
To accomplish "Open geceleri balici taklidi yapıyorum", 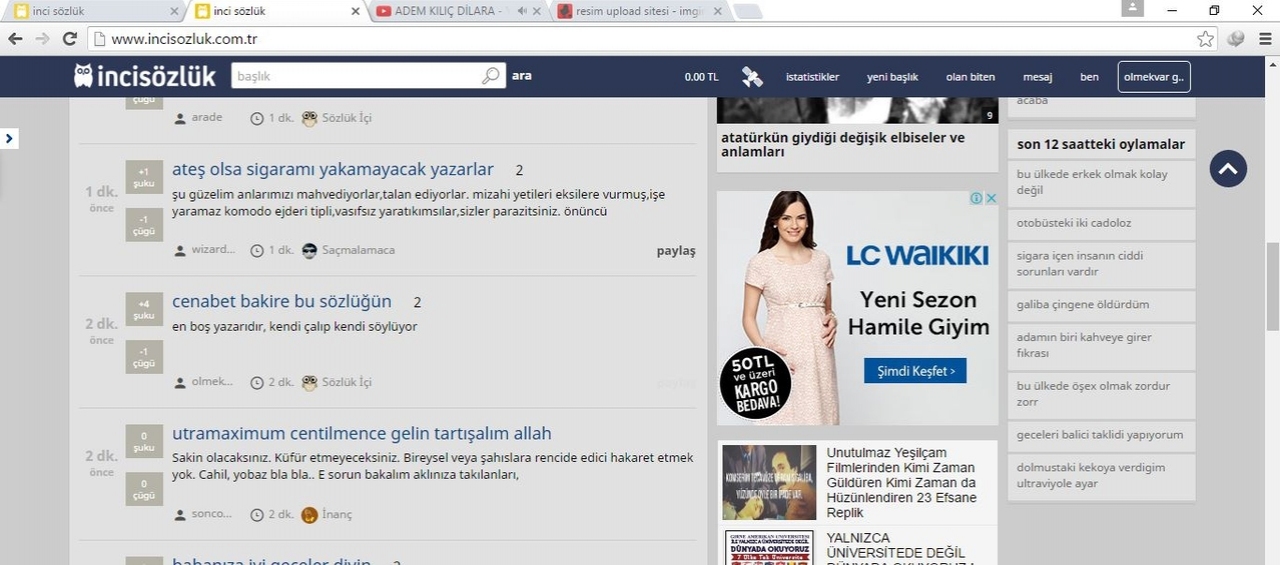I will (x=1100, y=435).
